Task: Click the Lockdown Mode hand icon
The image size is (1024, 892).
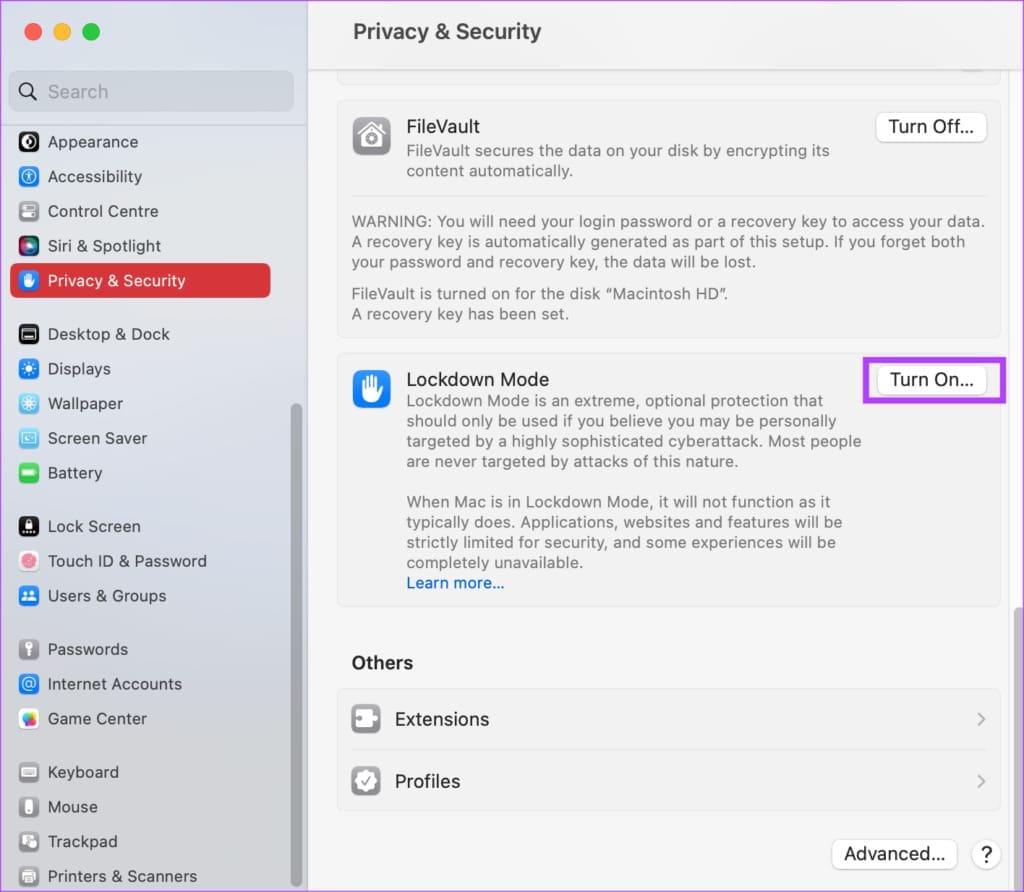Action: pyautogui.click(x=371, y=389)
